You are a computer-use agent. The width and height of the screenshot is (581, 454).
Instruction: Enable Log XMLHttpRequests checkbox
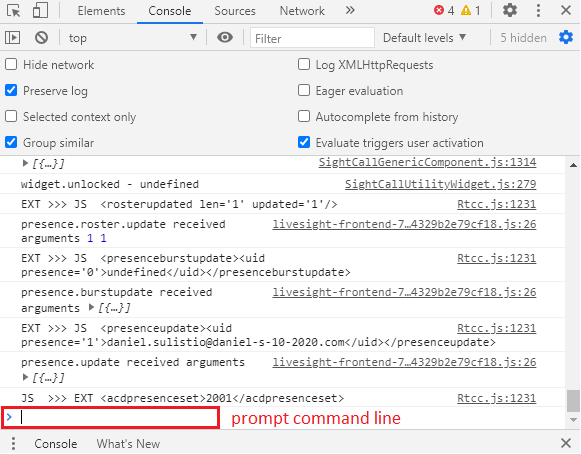tap(304, 64)
